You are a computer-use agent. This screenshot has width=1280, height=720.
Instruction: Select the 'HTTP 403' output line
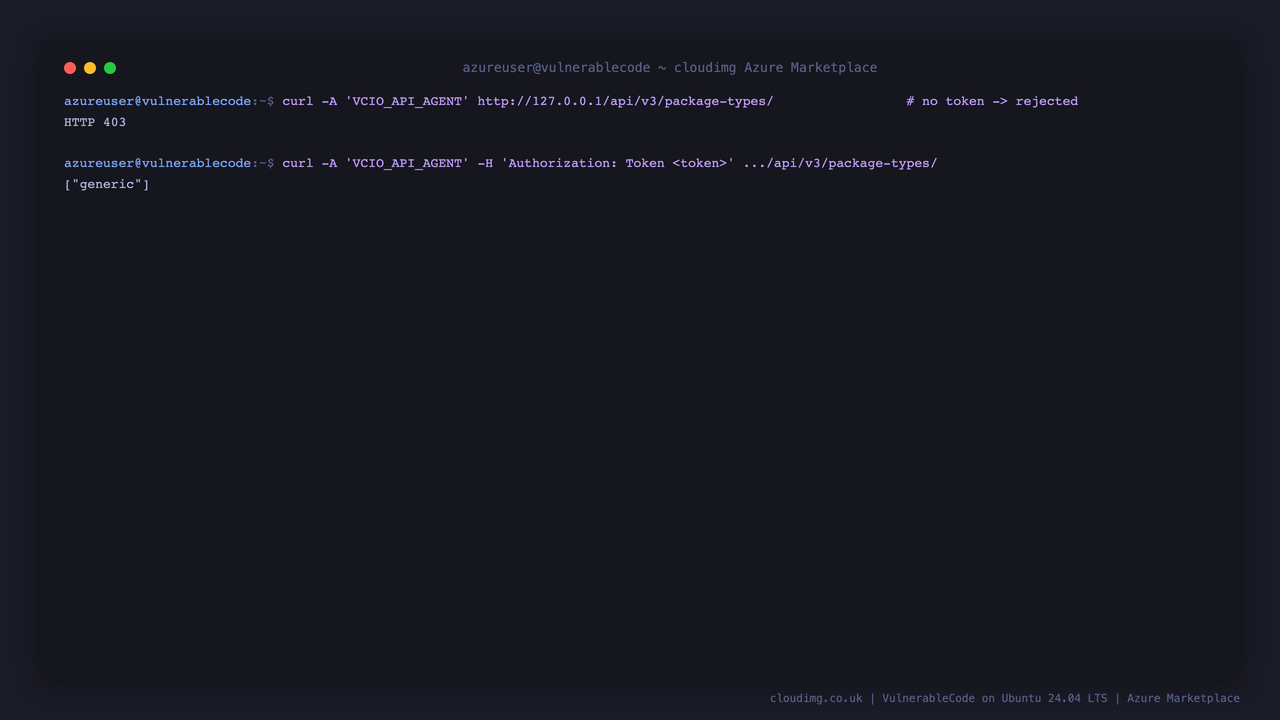[x=95, y=122]
